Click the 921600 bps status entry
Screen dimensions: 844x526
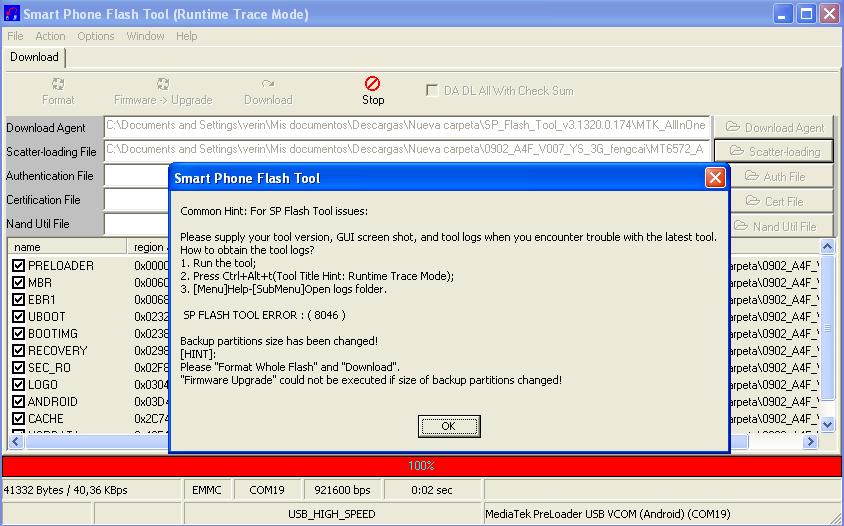coord(343,490)
